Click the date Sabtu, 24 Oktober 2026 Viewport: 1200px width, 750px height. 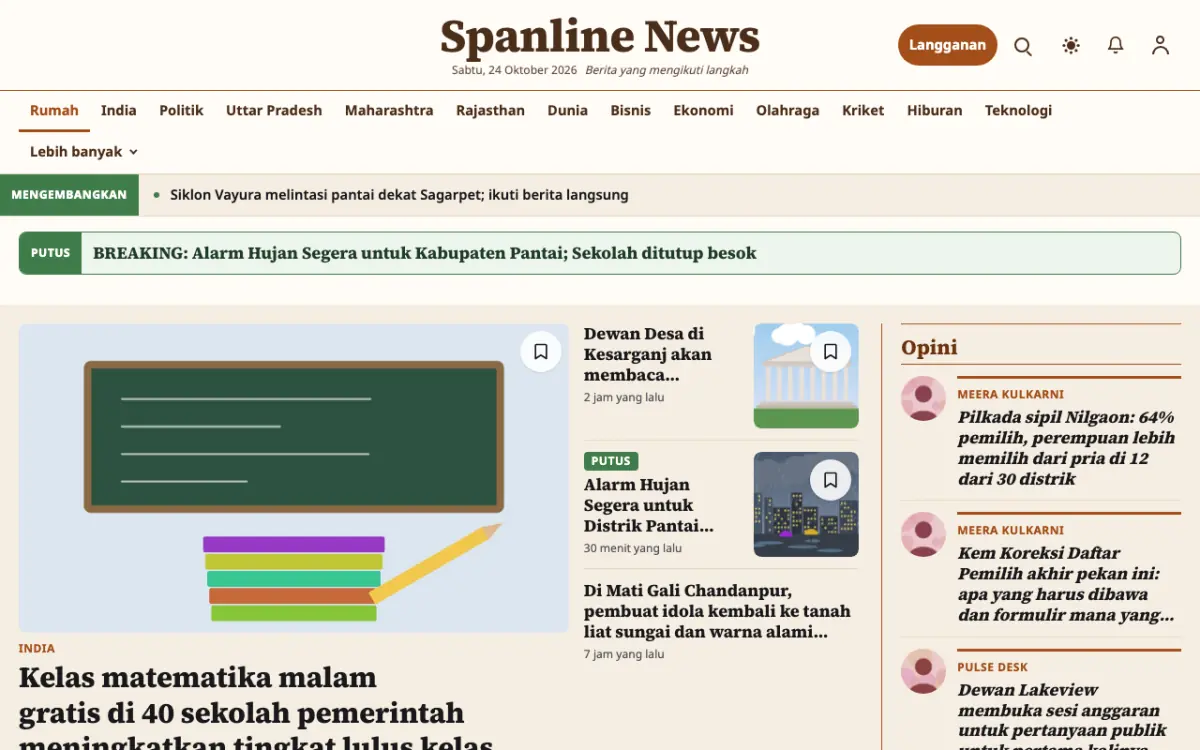click(x=514, y=70)
